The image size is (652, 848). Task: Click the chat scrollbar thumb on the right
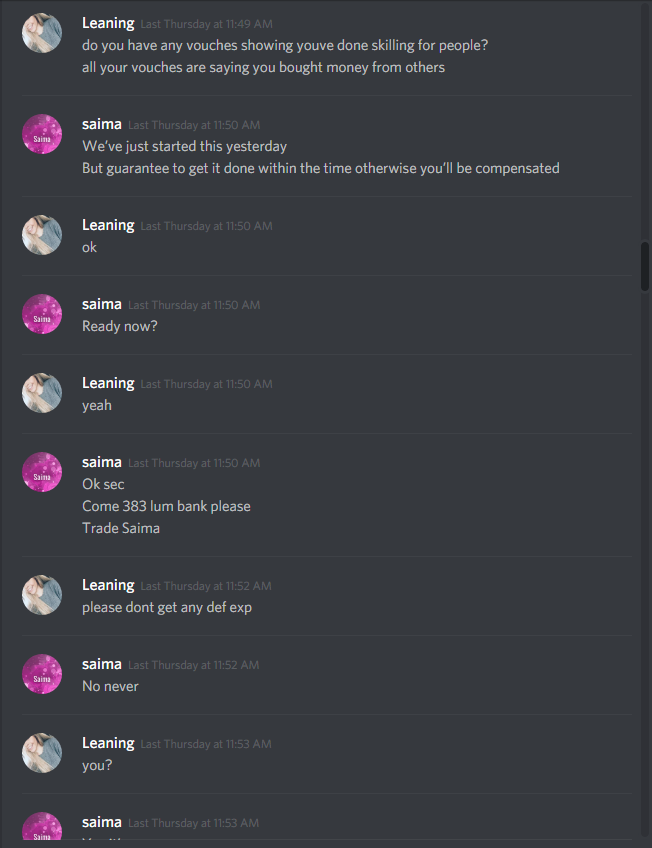coord(644,267)
